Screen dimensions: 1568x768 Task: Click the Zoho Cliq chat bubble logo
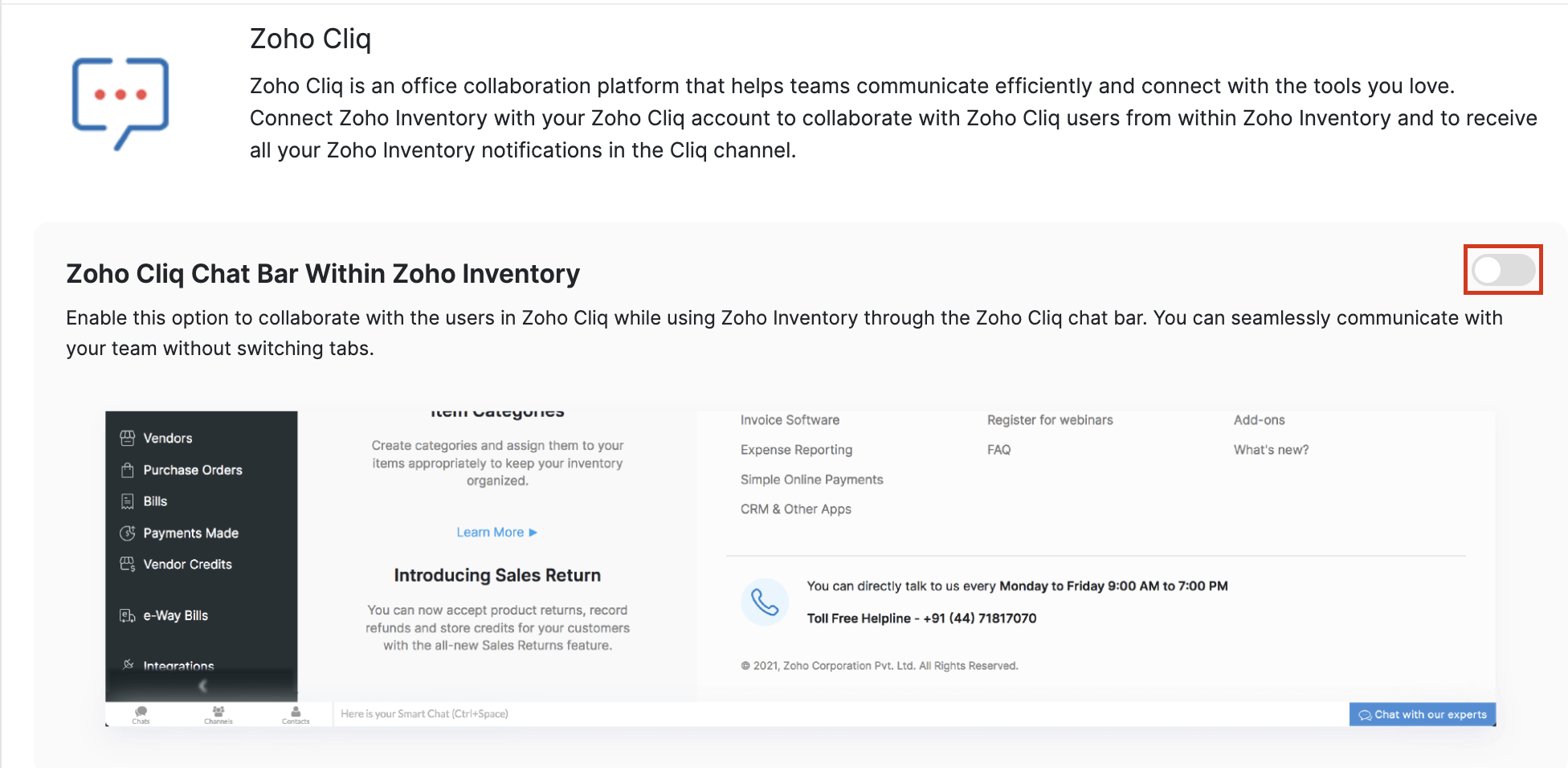pos(120,103)
